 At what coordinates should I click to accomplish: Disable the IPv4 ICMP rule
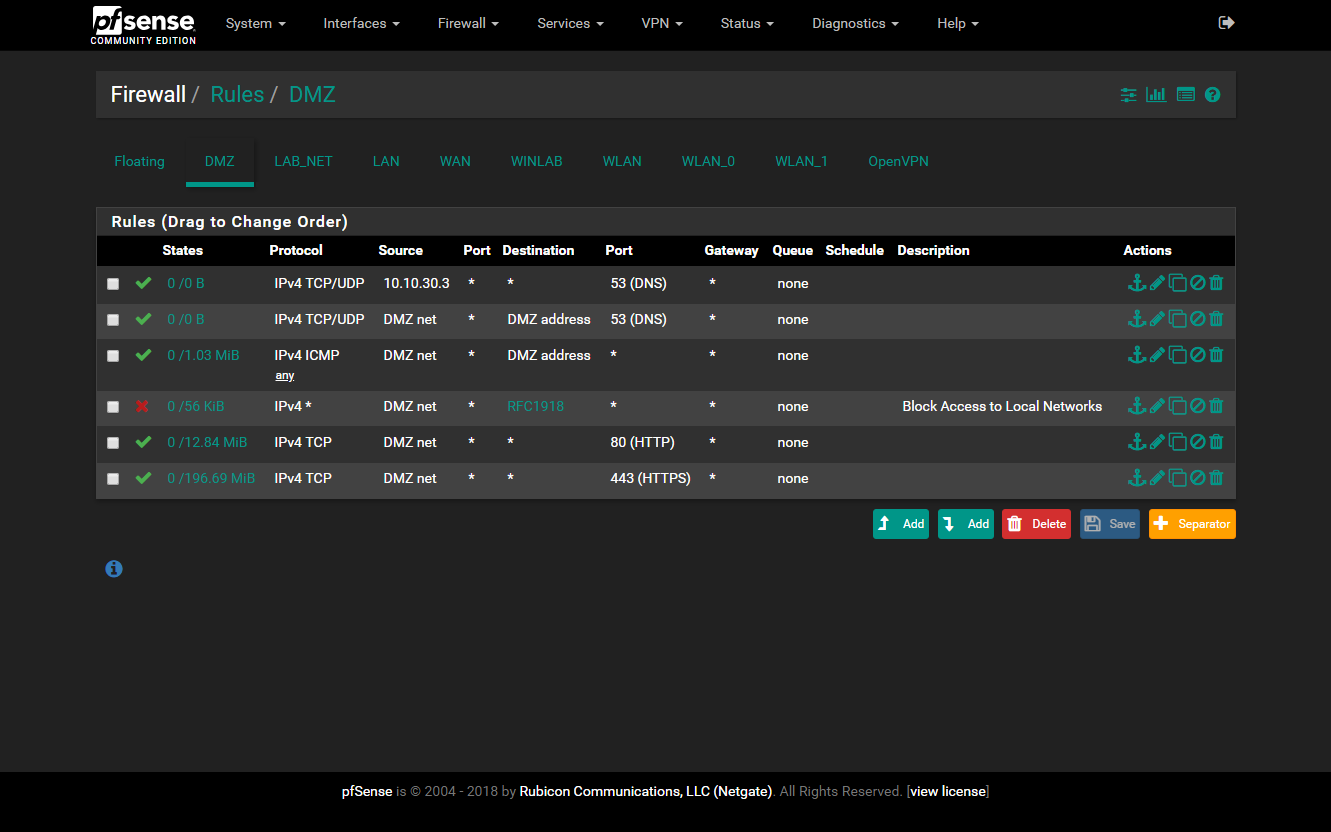pyautogui.click(x=1197, y=355)
